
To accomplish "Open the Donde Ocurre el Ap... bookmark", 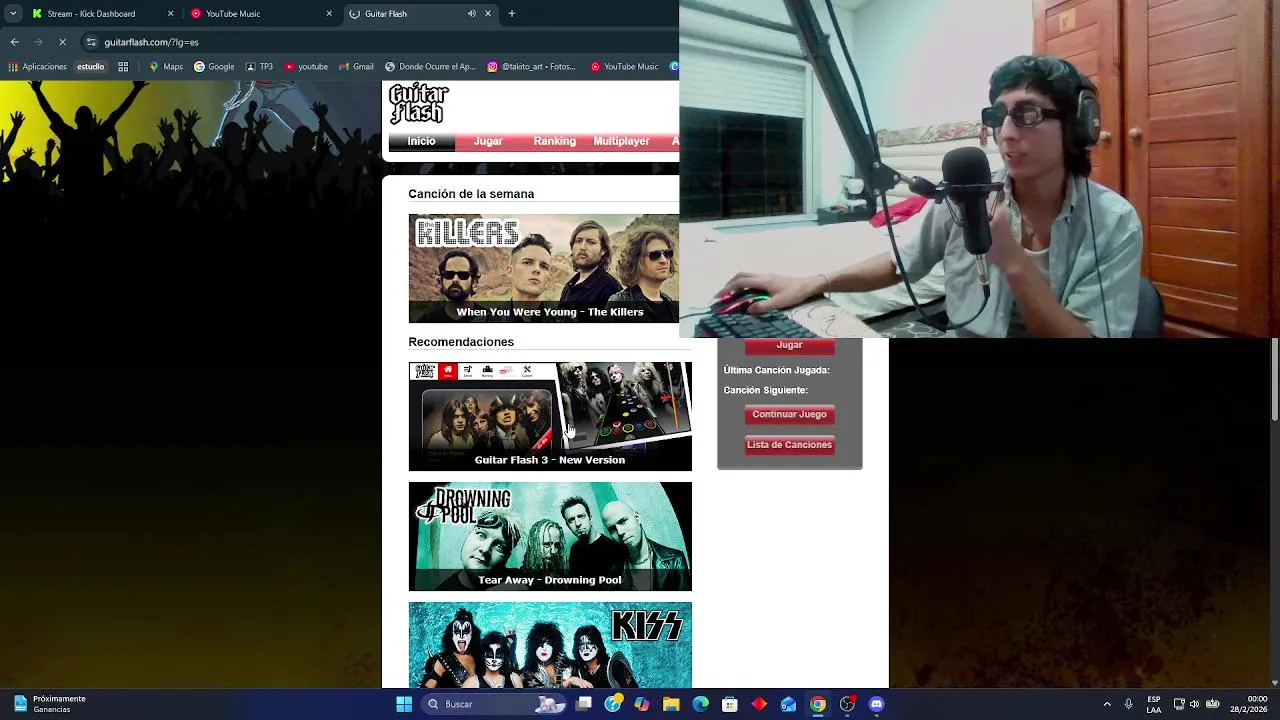I will (x=431, y=67).
